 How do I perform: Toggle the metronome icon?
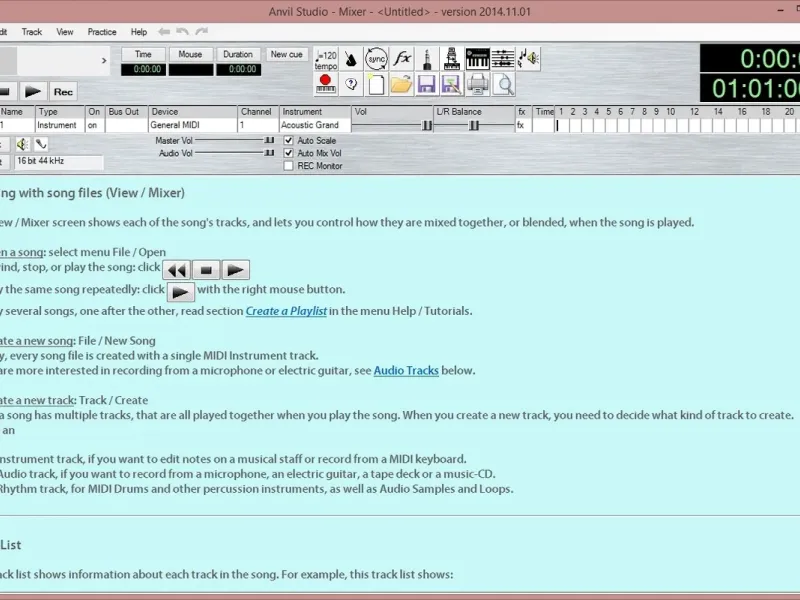351,59
